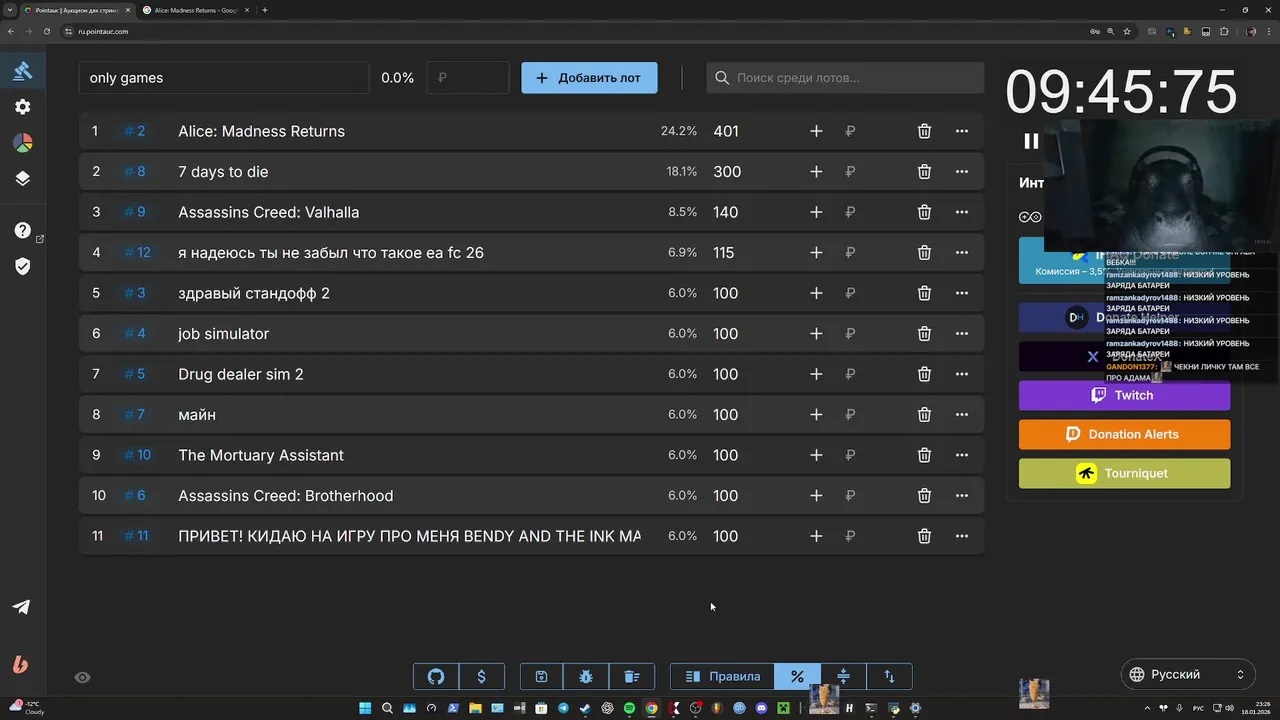Screen dimensions: 1280x720
Task: Open the GitHub icon in bottom toolbar
Action: (436, 676)
